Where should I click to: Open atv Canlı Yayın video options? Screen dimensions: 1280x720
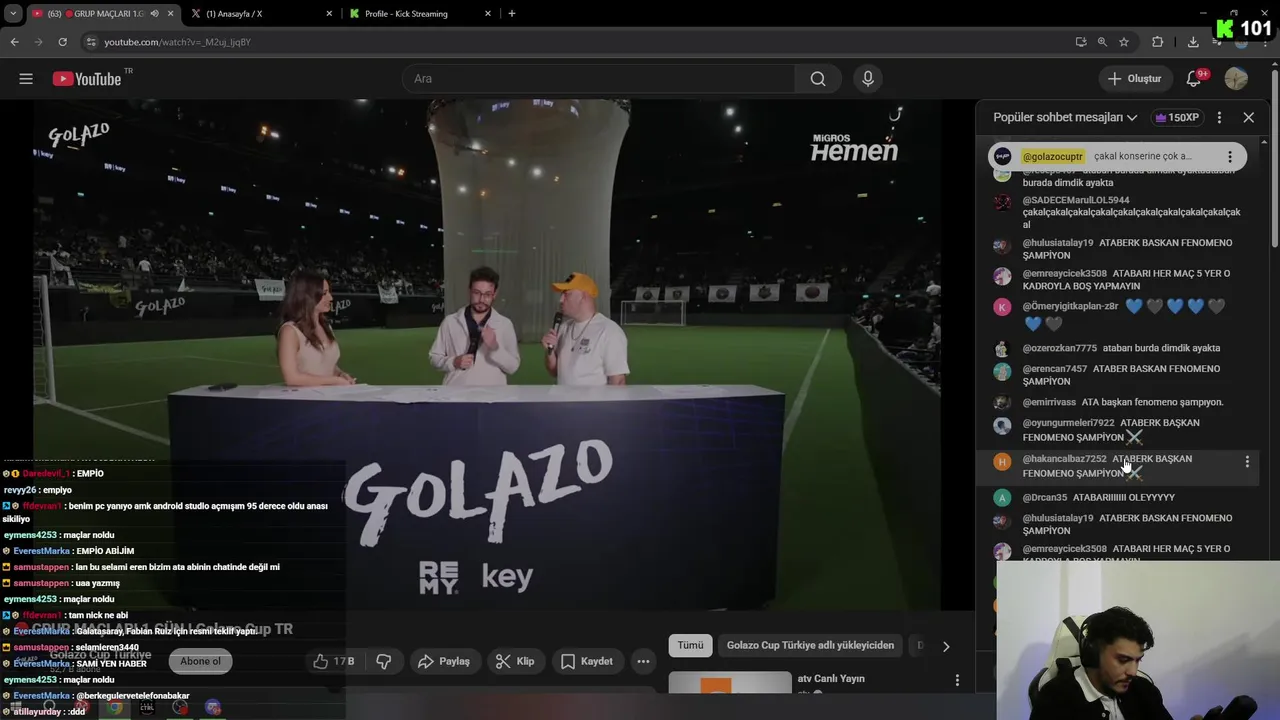(957, 680)
